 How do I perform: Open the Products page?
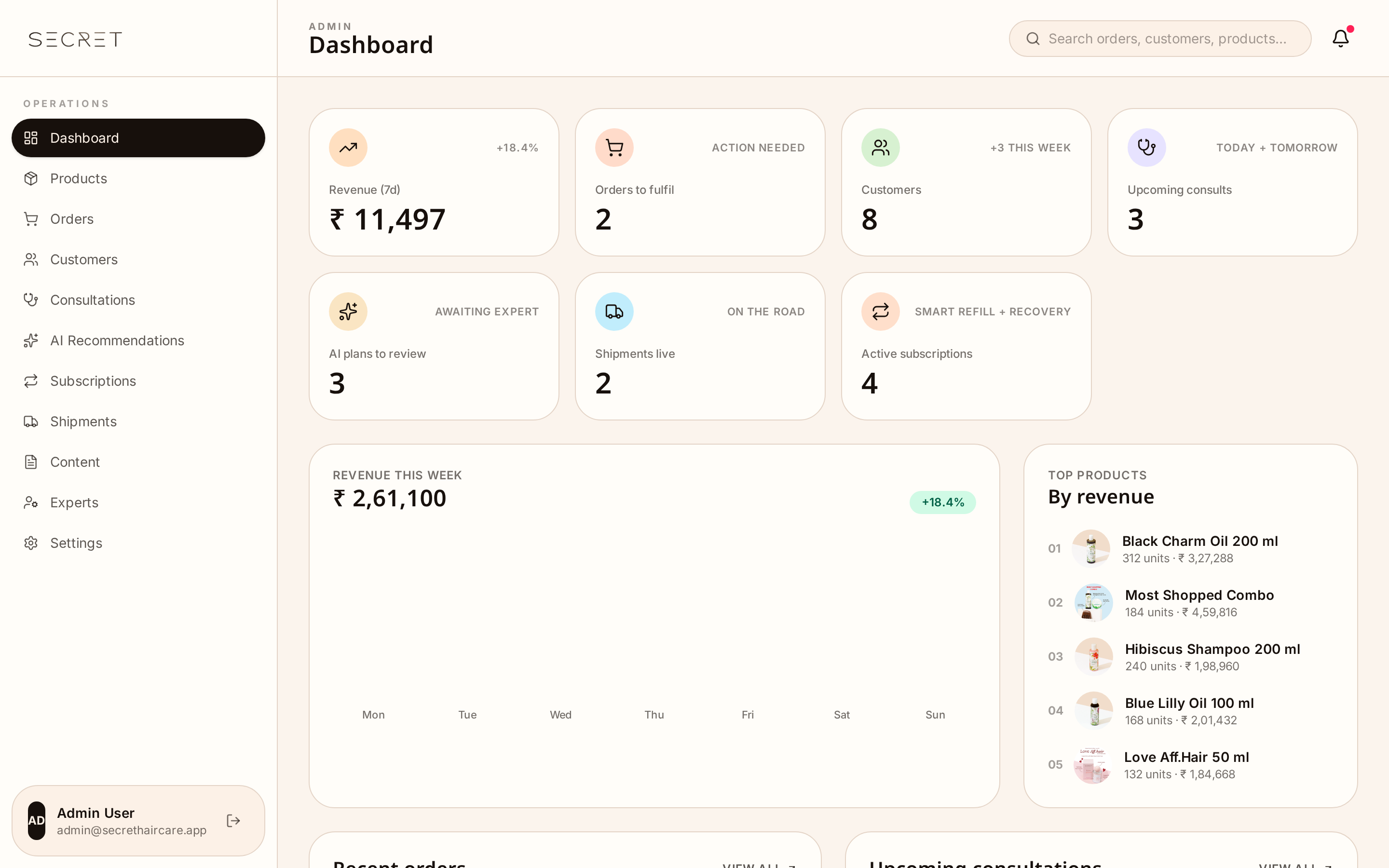(x=138, y=178)
